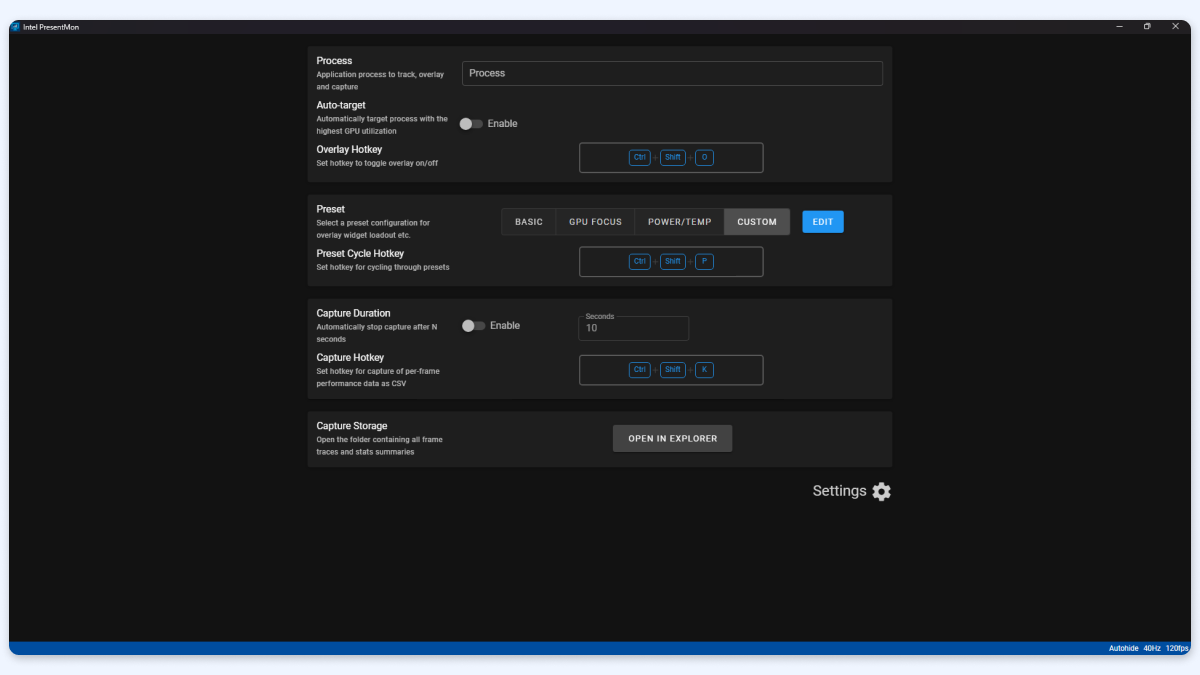
Task: Click the "Auto-target" heading
Action: [341, 105]
